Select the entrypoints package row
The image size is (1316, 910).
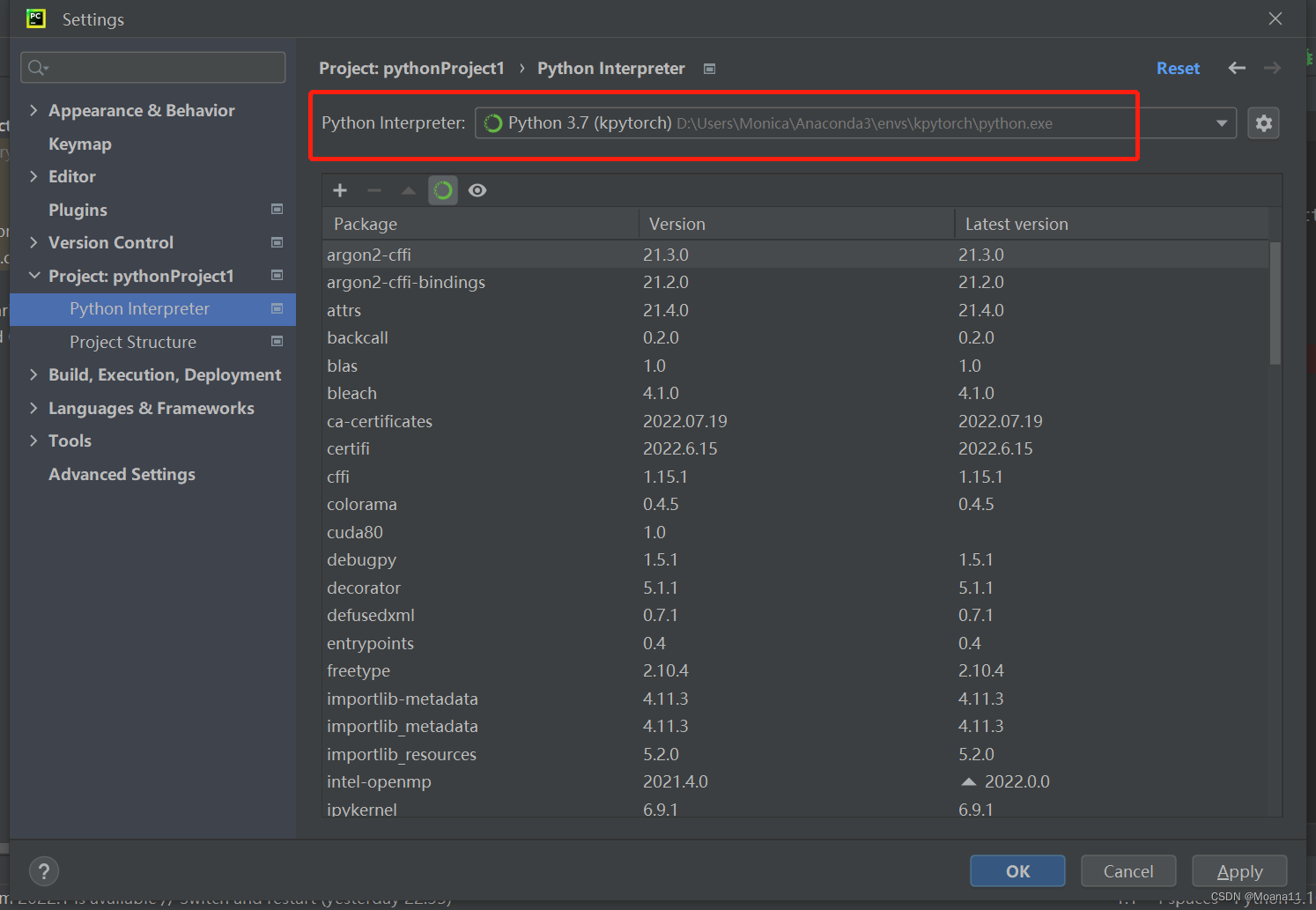point(796,643)
